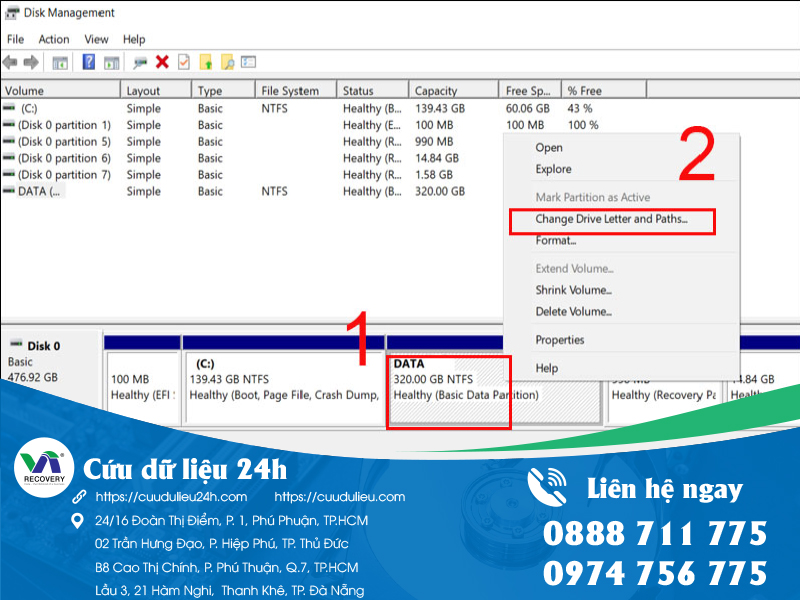Image resolution: width=800 pixels, height=600 pixels.
Task: Click drive icon of Disk 0 partition 5
Action: click(9, 141)
